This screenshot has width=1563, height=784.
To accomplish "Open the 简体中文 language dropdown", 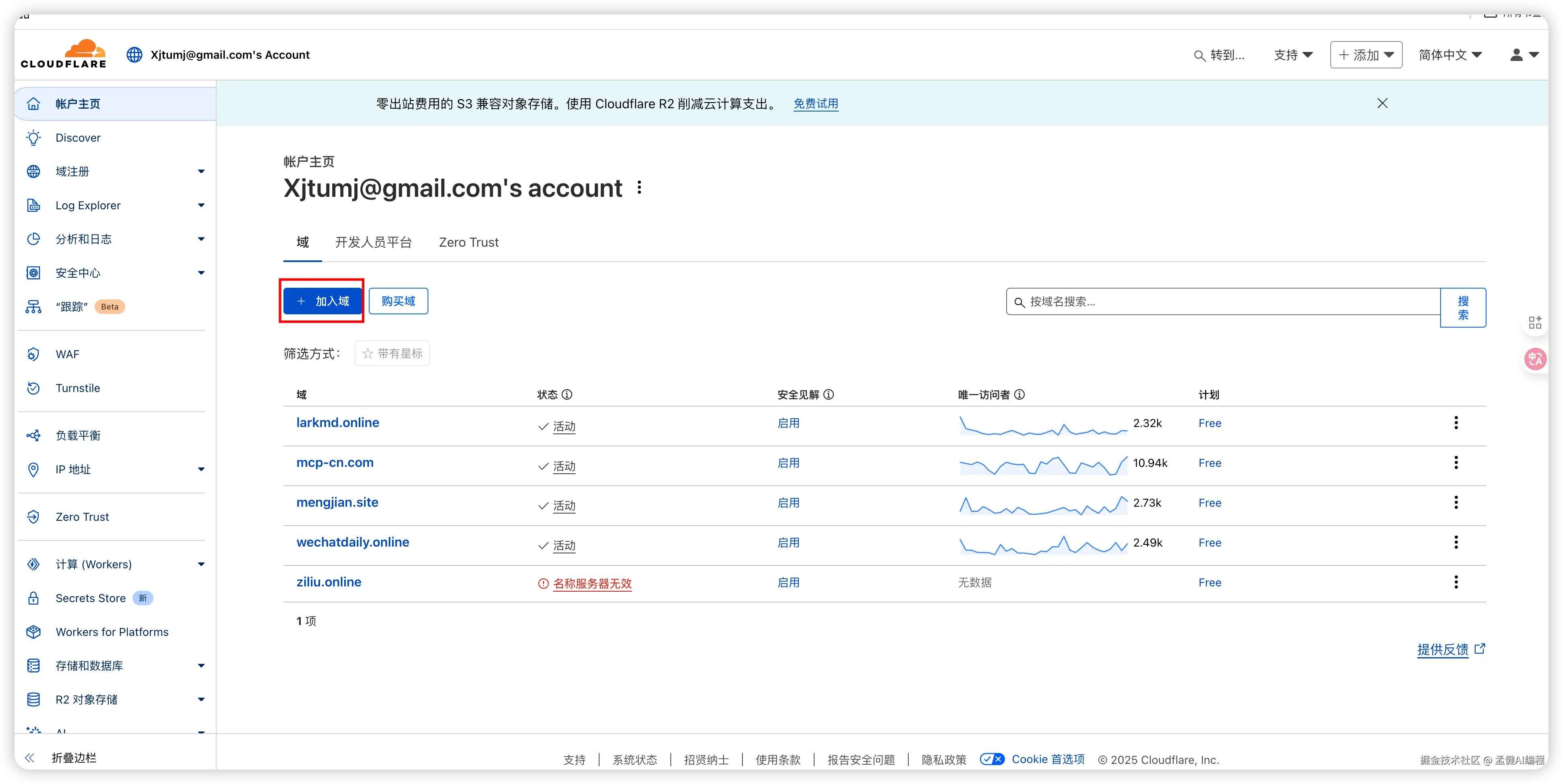I will pos(1450,55).
